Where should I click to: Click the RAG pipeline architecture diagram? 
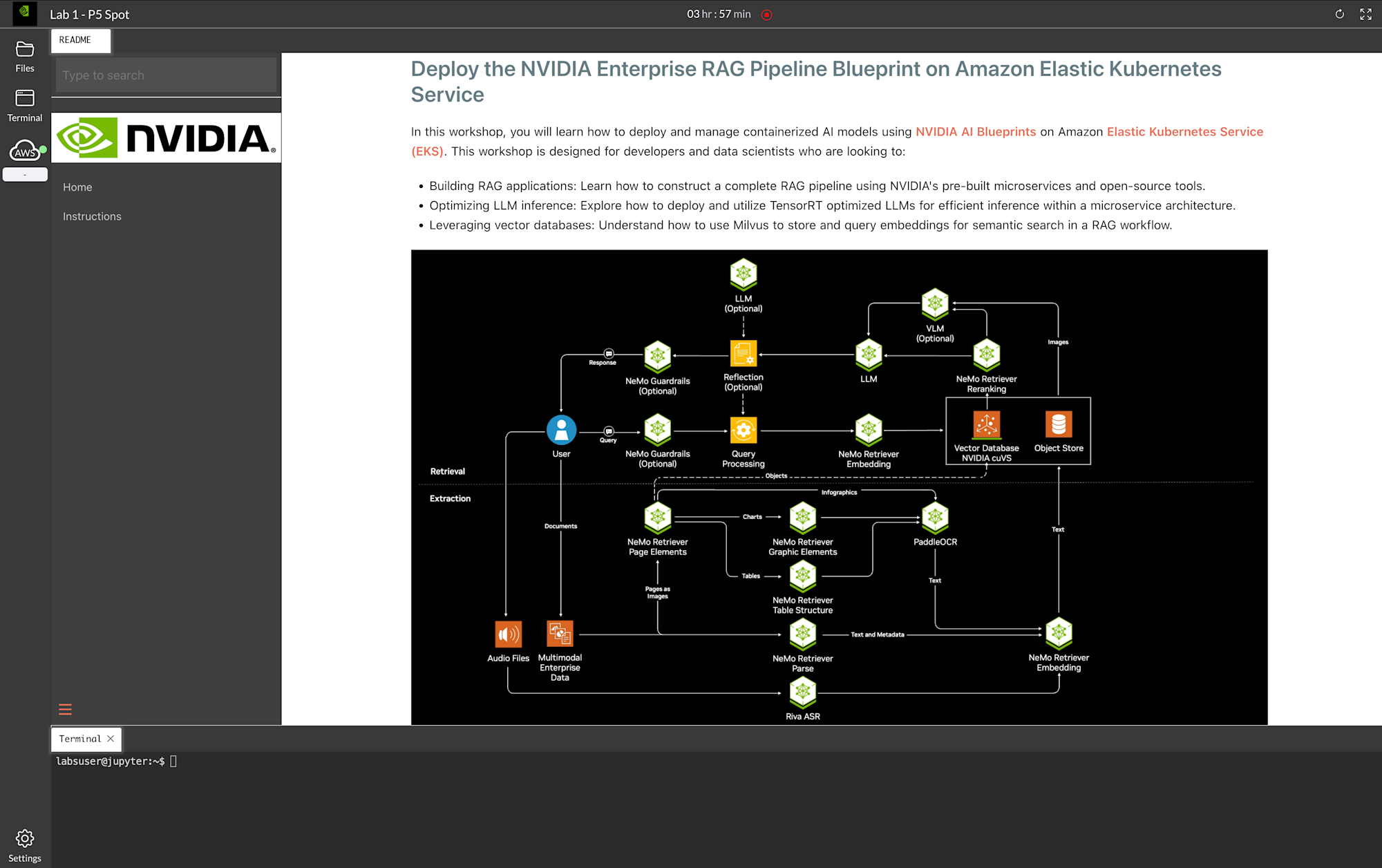(x=839, y=487)
